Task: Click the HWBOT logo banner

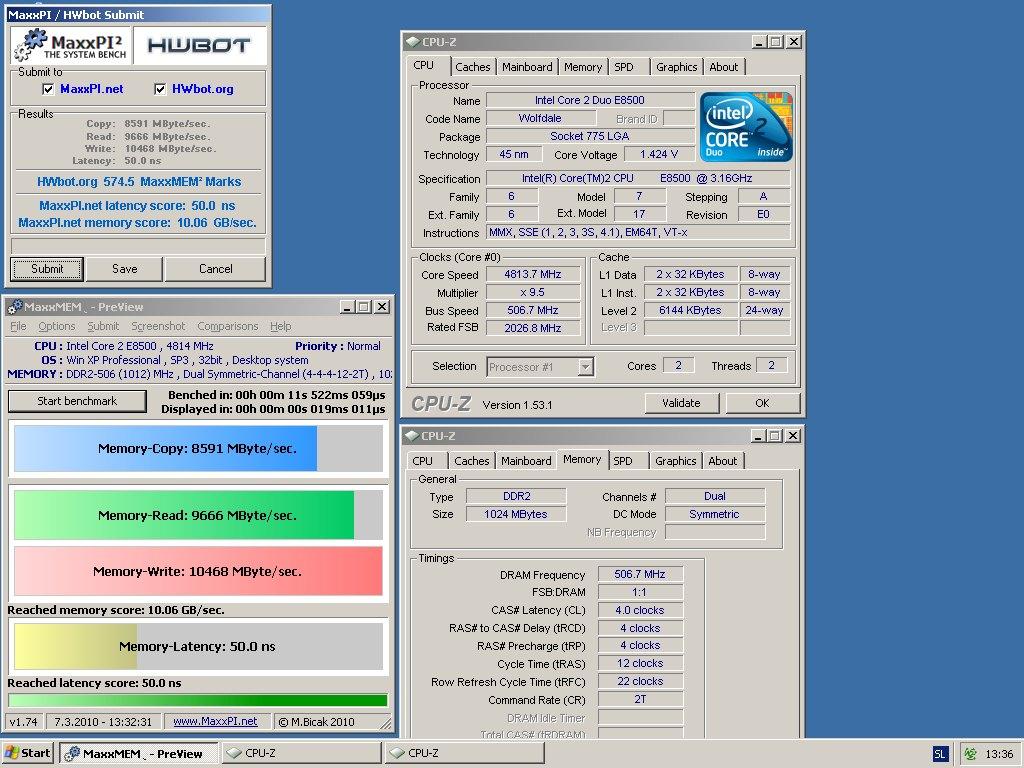Action: tap(199, 45)
